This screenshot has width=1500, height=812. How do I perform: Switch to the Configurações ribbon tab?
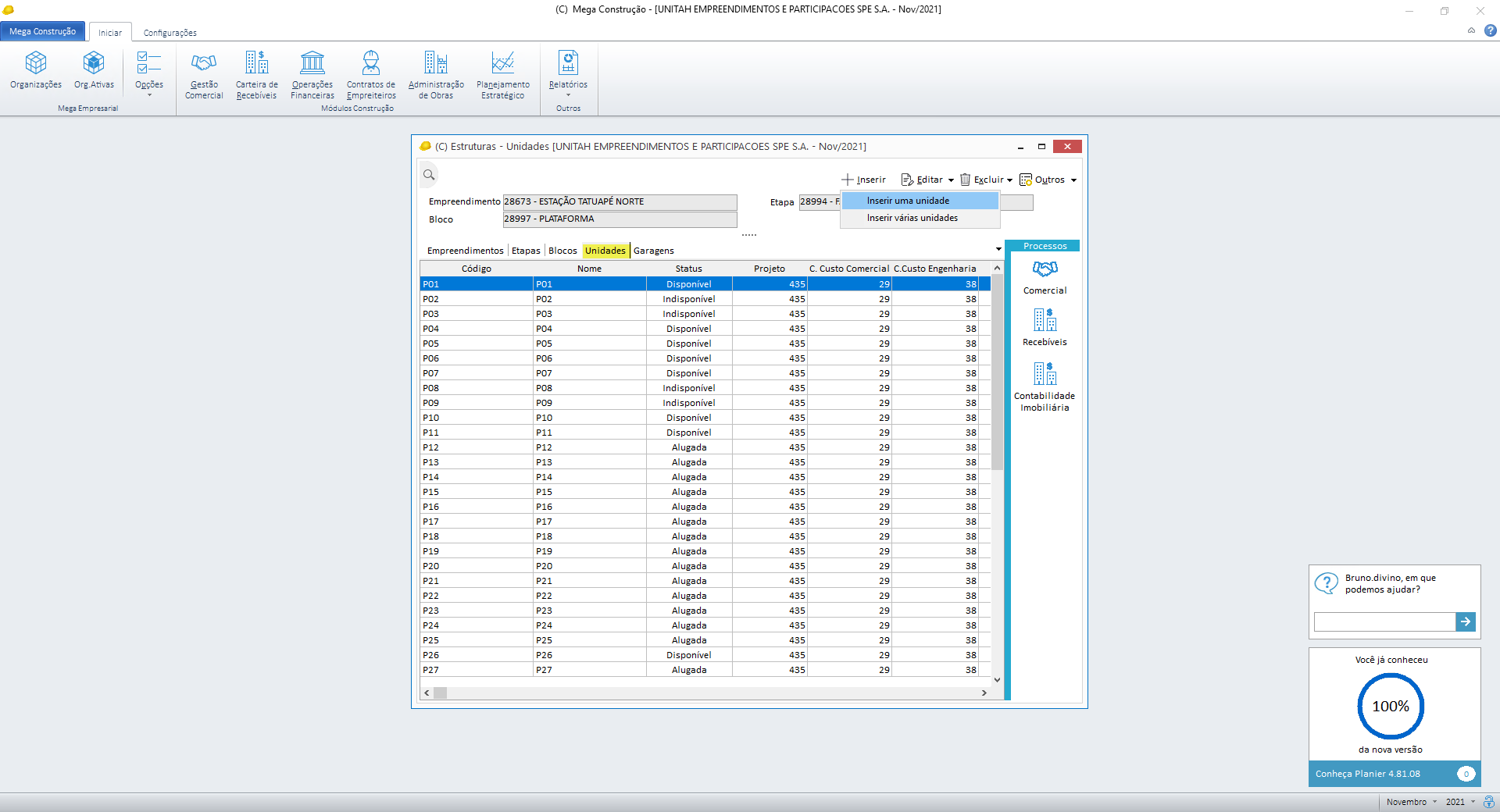click(170, 33)
